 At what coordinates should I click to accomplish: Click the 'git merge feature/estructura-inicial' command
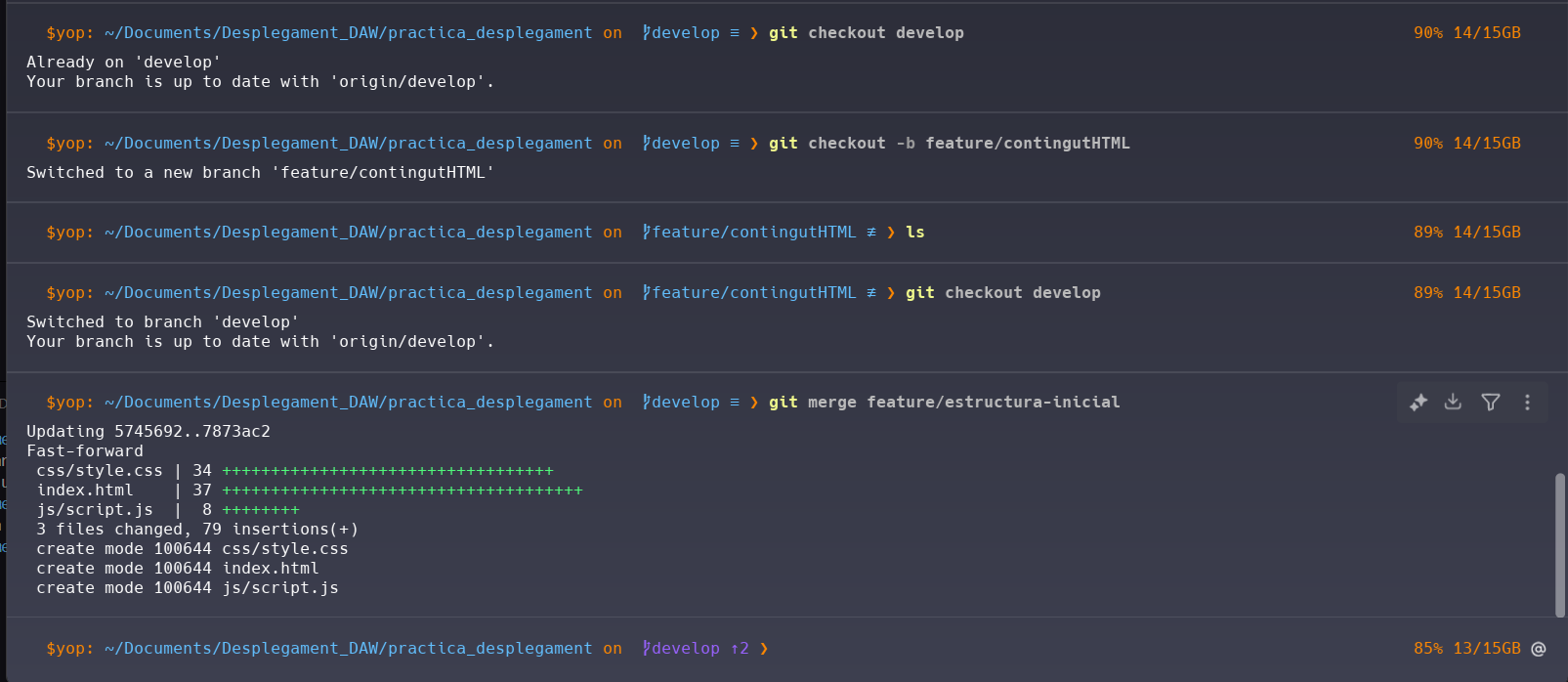[x=944, y=403]
